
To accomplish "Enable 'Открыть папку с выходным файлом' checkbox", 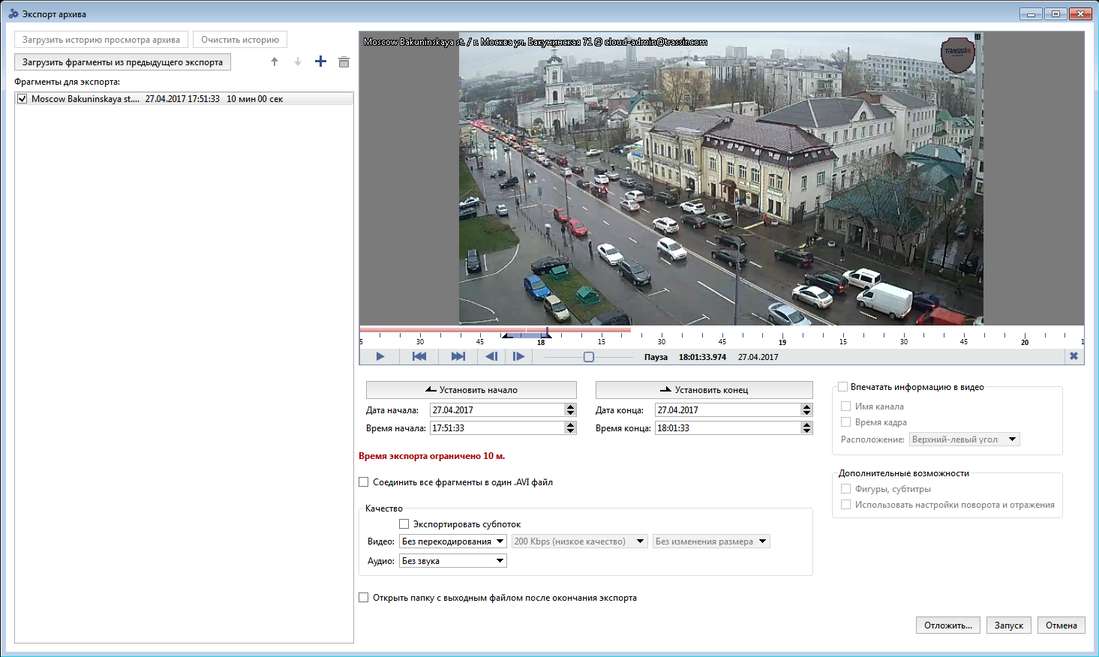I will click(x=364, y=598).
